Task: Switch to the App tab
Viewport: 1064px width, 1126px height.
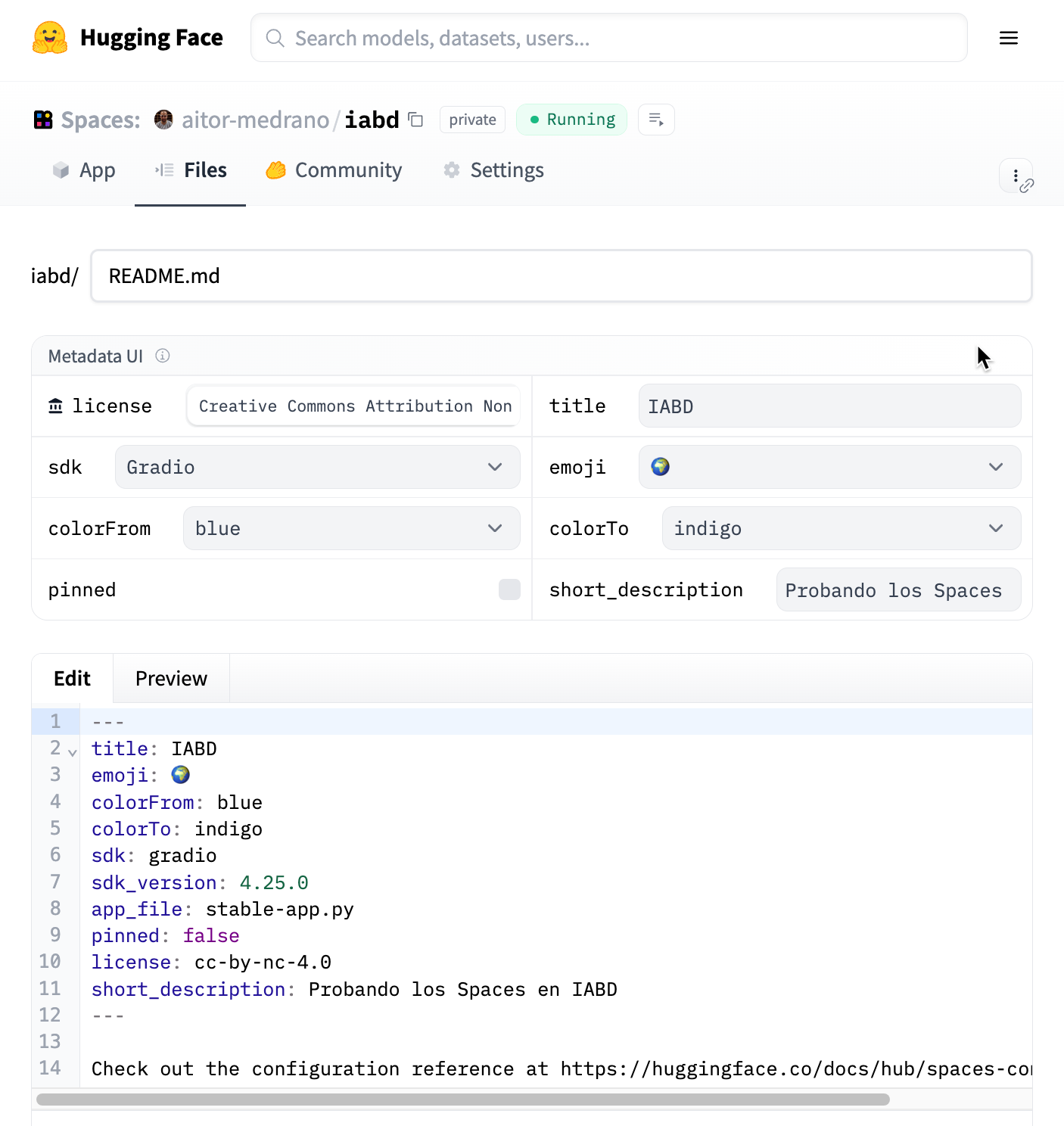Action: coord(84,170)
